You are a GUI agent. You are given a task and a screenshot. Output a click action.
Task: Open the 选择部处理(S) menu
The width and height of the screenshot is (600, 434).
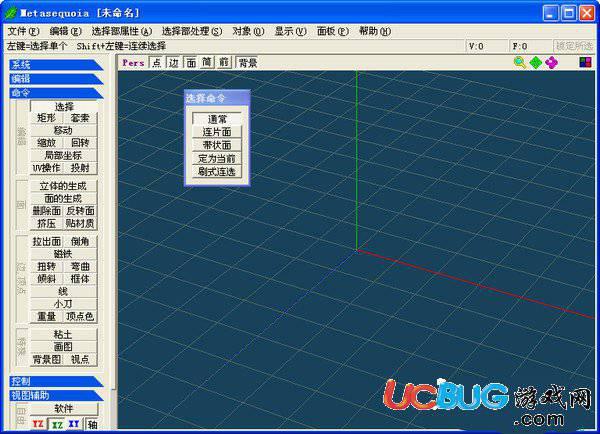pyautogui.click(x=192, y=31)
